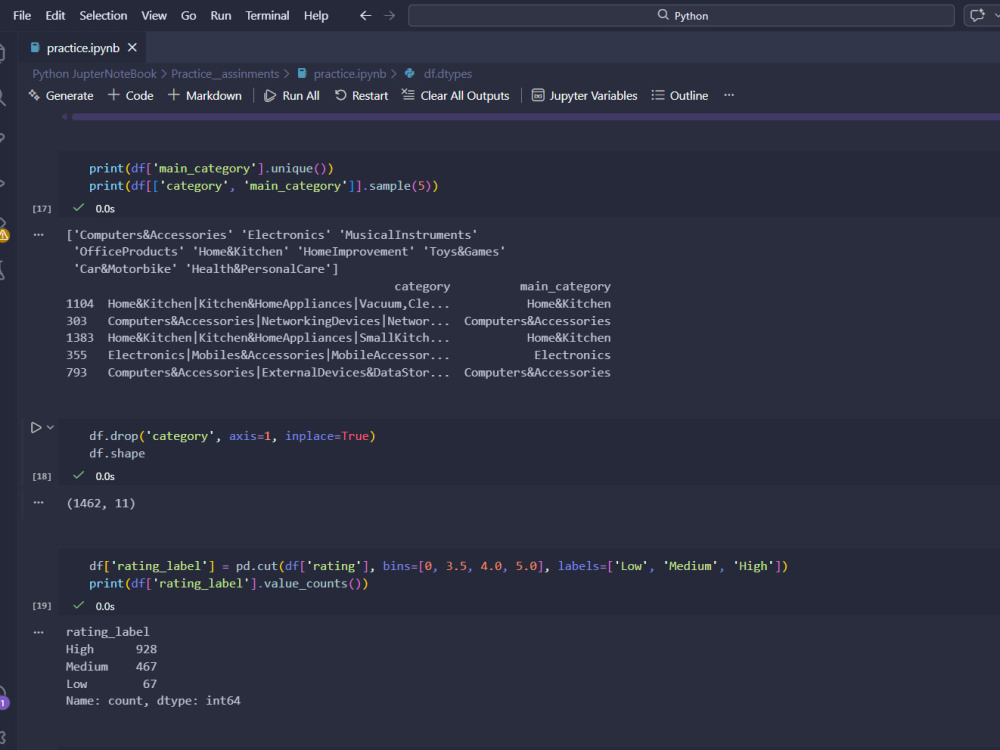The width and height of the screenshot is (1000, 750).
Task: Click execution count [18] label
Action: click(x=41, y=476)
